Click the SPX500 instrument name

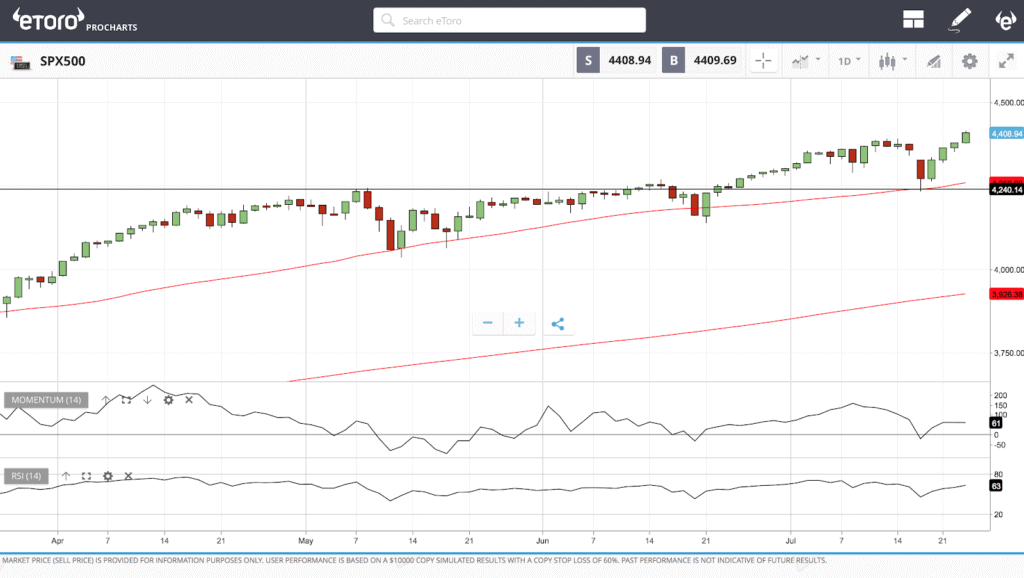coord(63,61)
